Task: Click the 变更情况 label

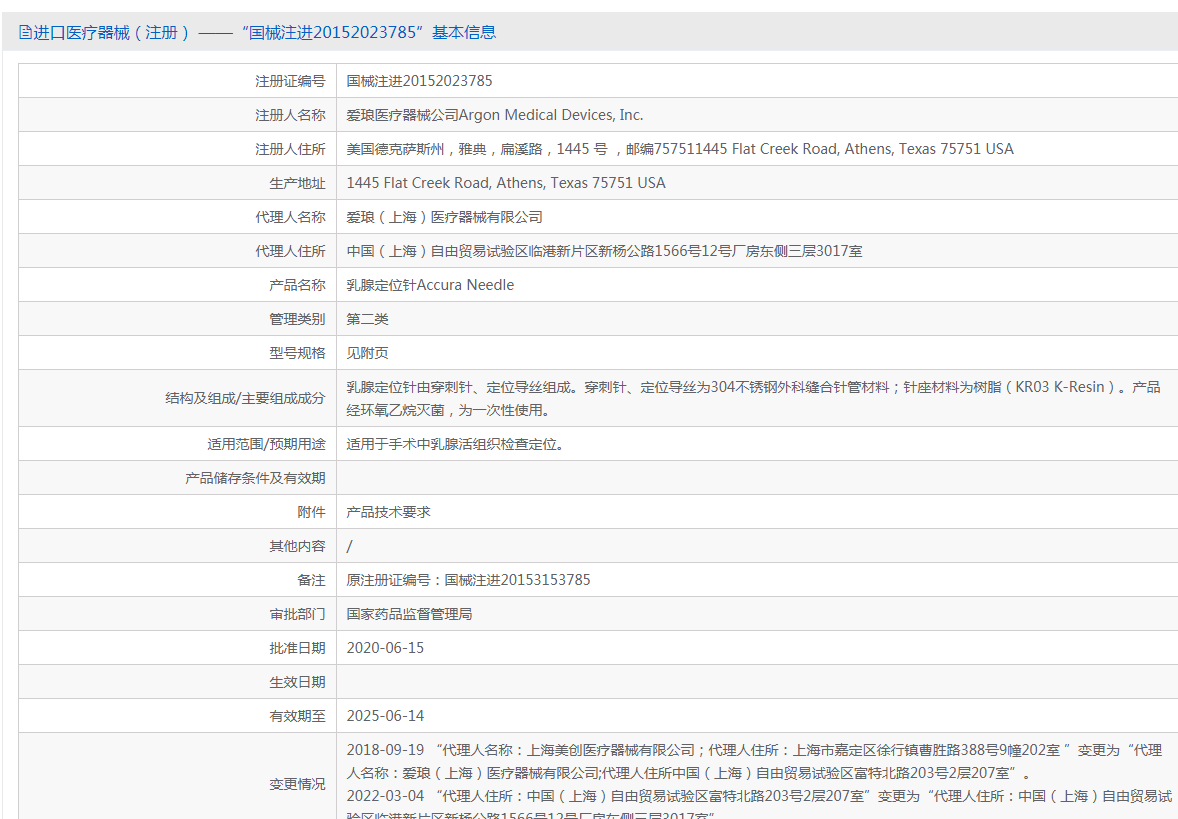Action: pyautogui.click(x=298, y=784)
